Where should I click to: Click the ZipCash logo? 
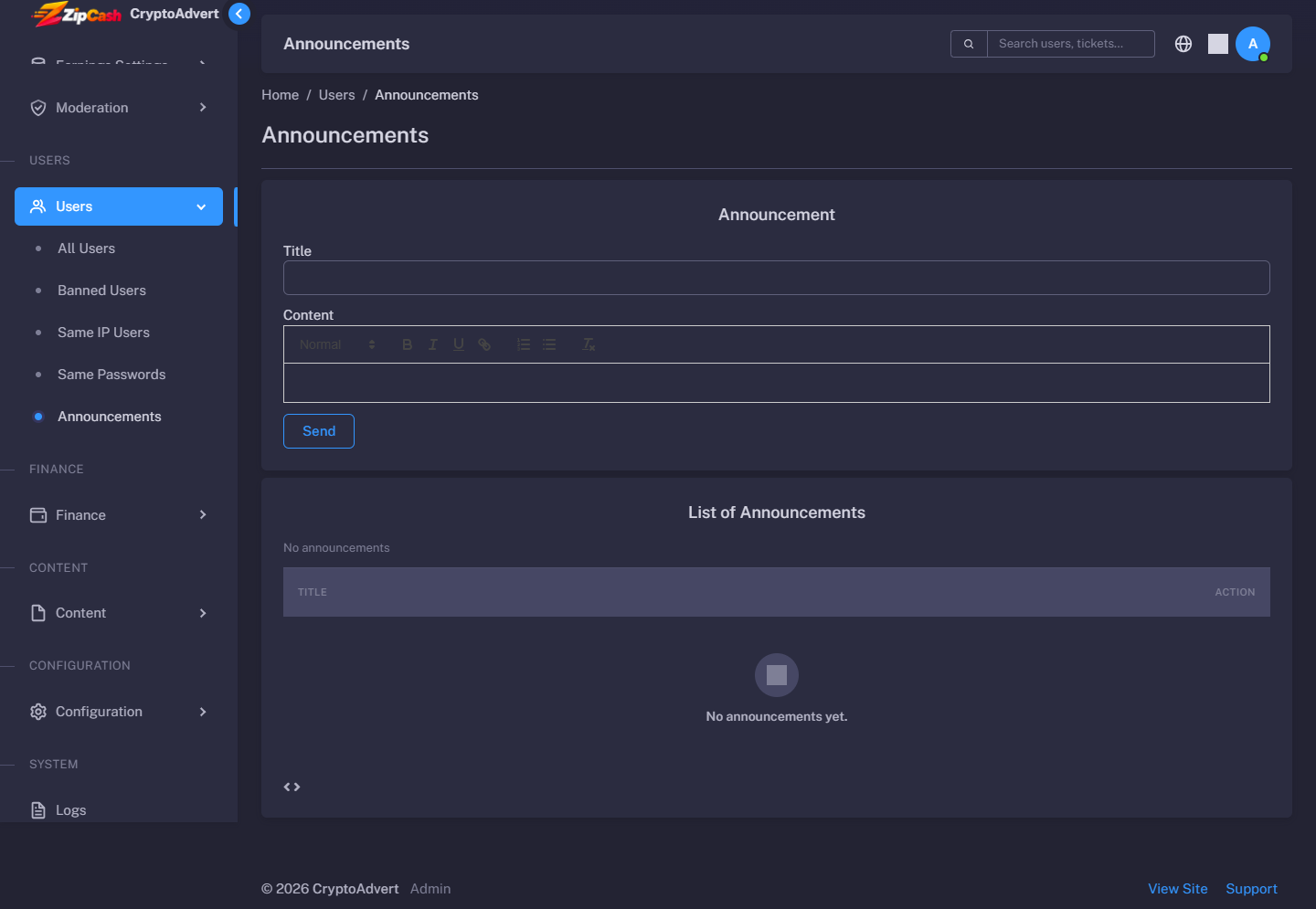tap(78, 14)
